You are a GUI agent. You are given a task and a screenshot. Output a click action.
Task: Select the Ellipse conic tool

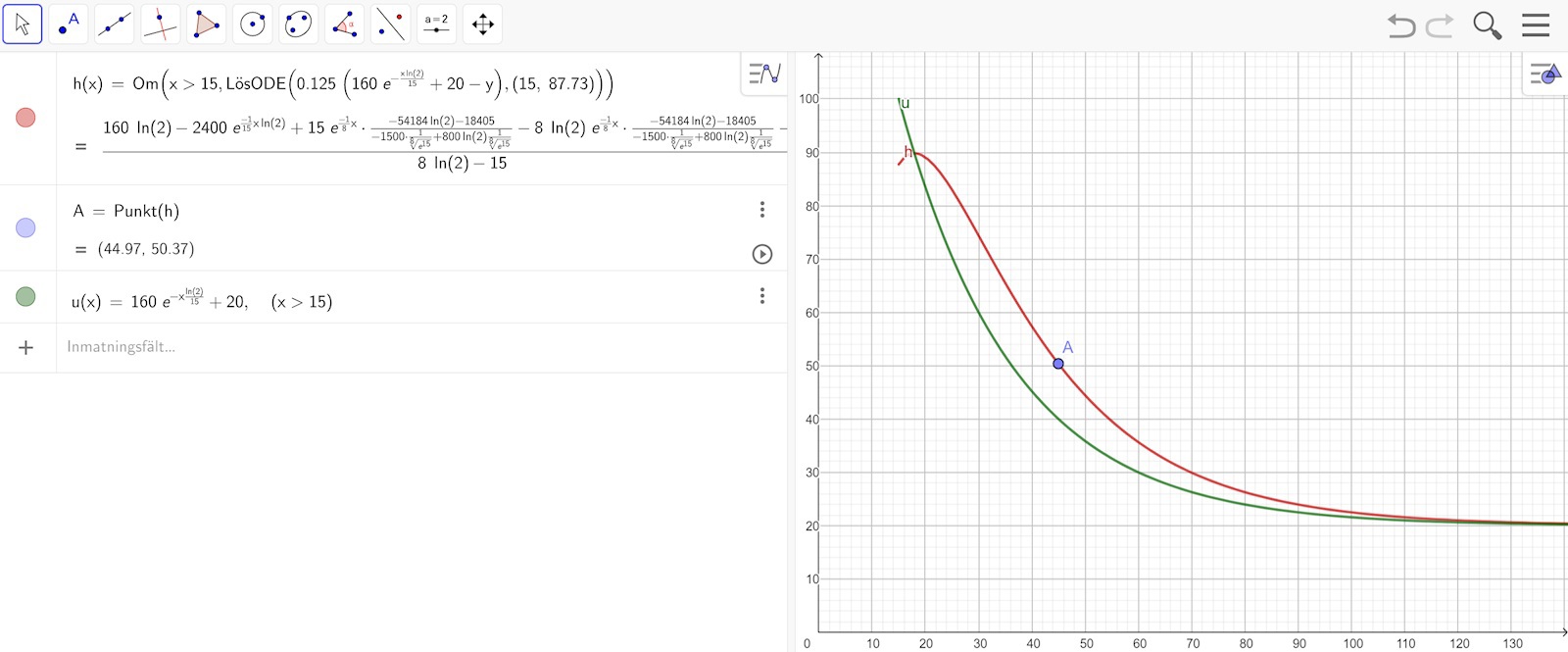click(299, 25)
